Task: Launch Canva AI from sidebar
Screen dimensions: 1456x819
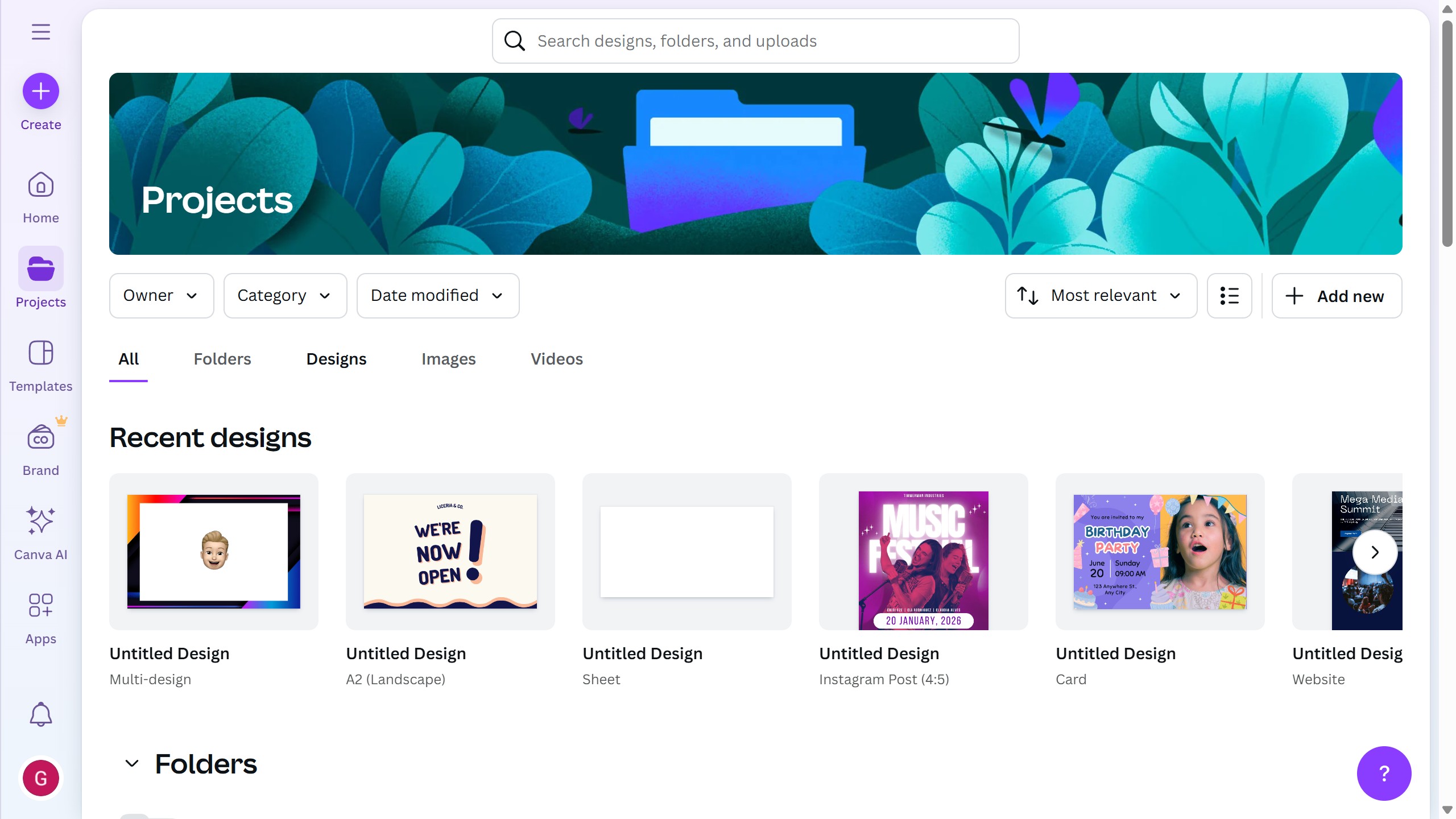Action: 40,533
